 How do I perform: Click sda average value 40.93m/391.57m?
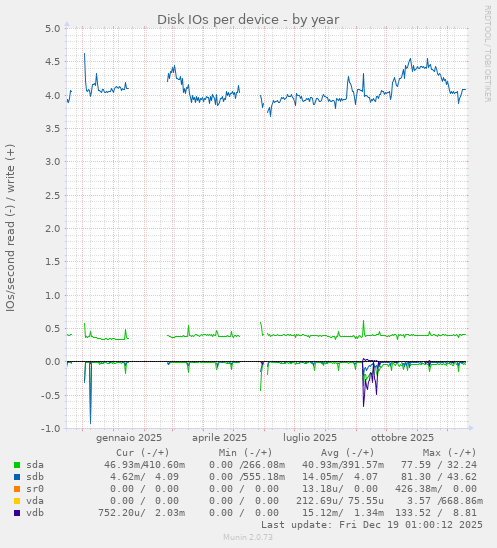pos(343,465)
